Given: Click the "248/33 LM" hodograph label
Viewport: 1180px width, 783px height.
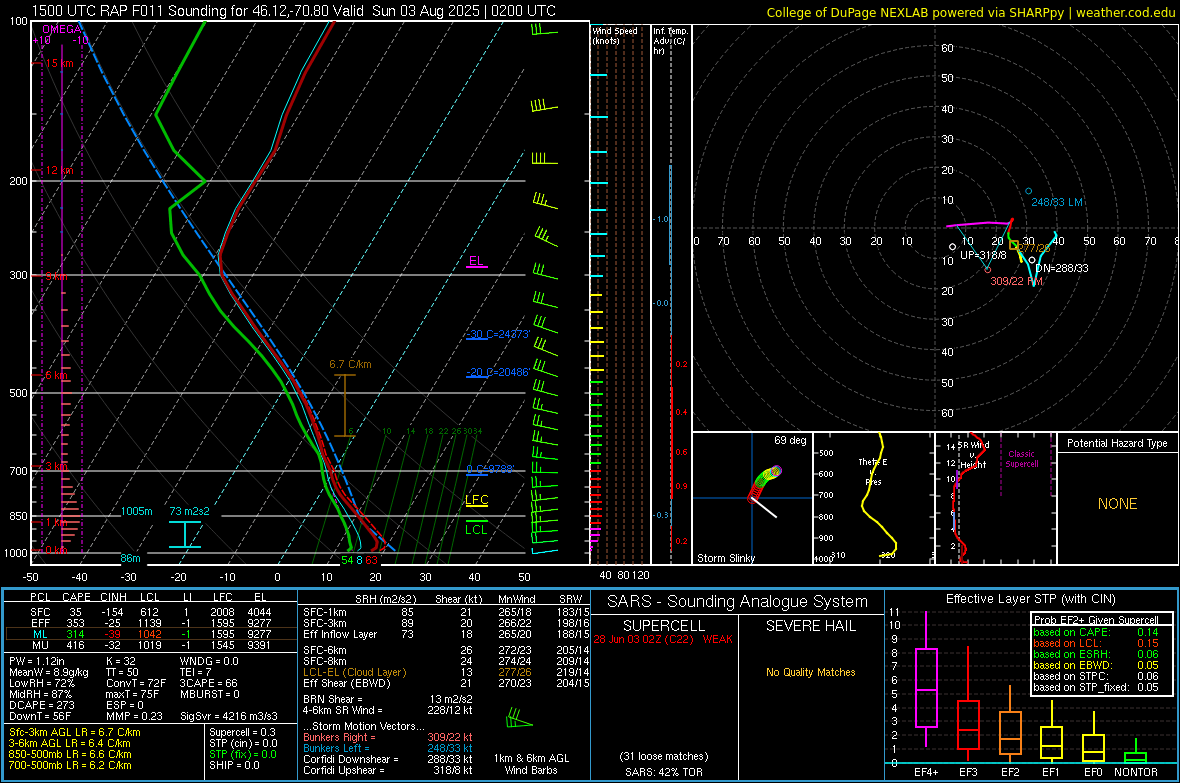Looking at the screenshot, I should [1057, 202].
